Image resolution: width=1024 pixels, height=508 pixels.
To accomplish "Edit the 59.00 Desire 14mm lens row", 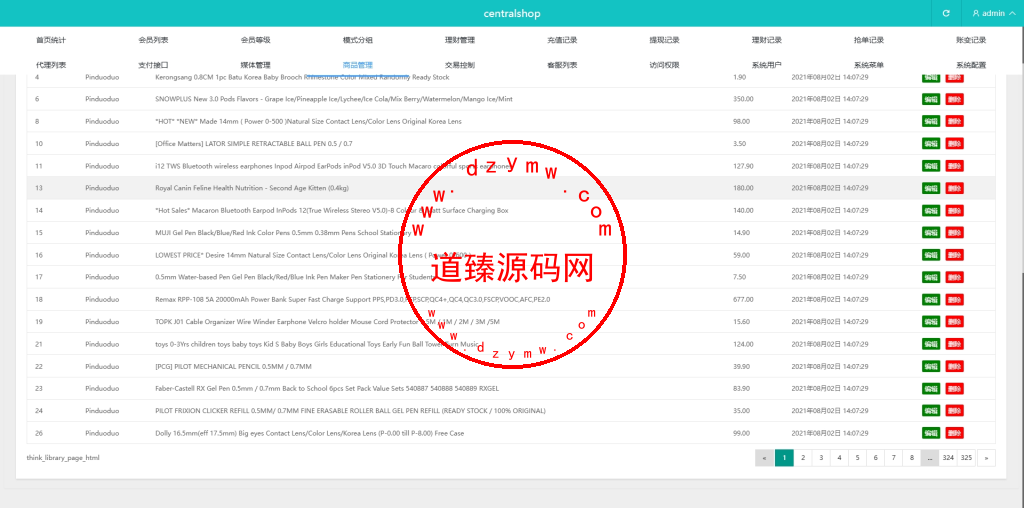I will [931, 255].
